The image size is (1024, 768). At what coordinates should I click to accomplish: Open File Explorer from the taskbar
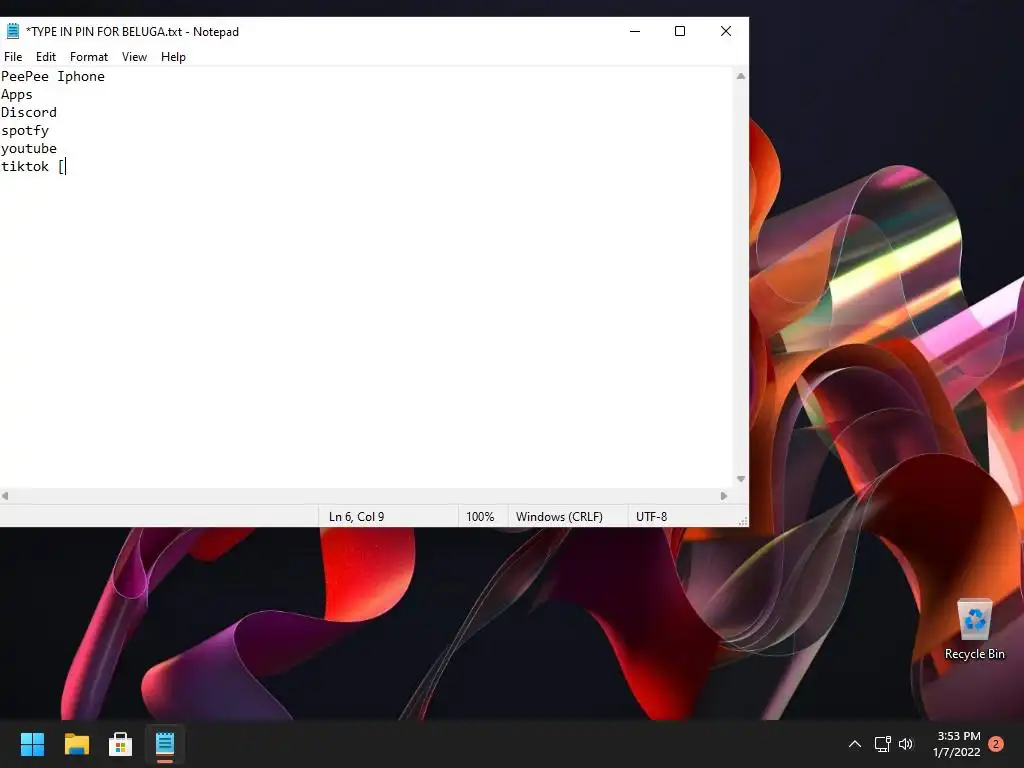(x=76, y=744)
